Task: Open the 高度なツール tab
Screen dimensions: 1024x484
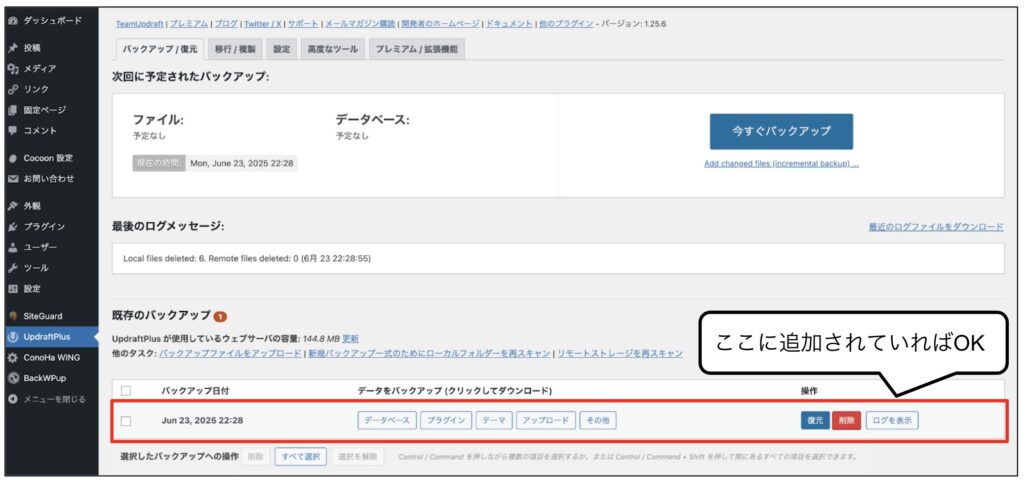Action: coord(333,50)
